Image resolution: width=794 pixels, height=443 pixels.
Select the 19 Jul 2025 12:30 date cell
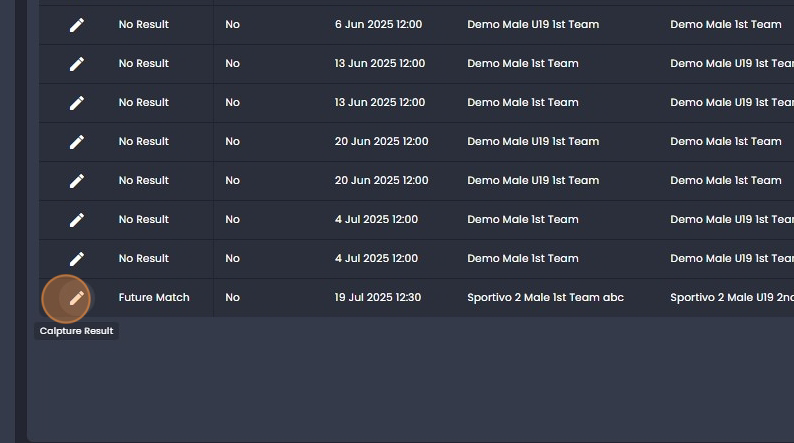tap(378, 297)
